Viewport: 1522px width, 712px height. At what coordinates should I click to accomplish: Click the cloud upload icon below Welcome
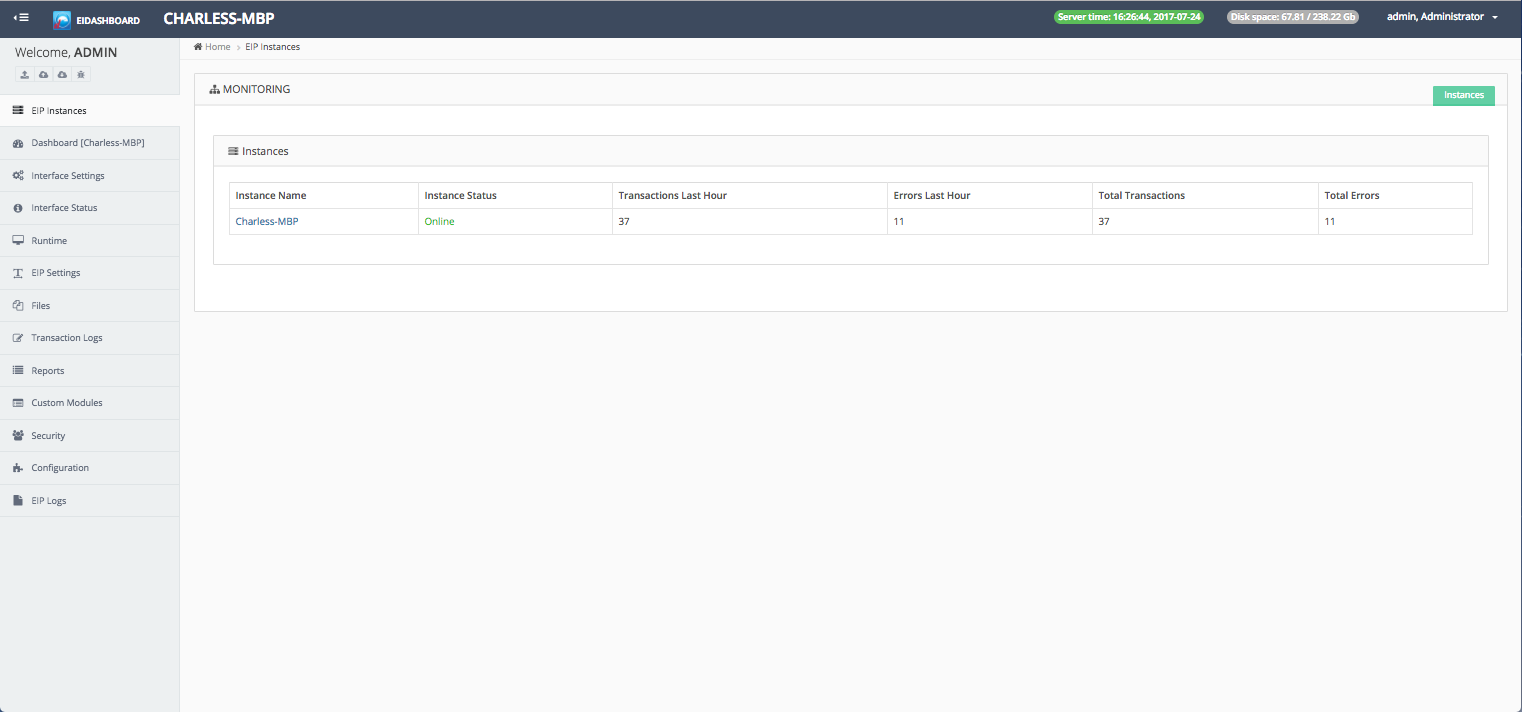coord(43,75)
